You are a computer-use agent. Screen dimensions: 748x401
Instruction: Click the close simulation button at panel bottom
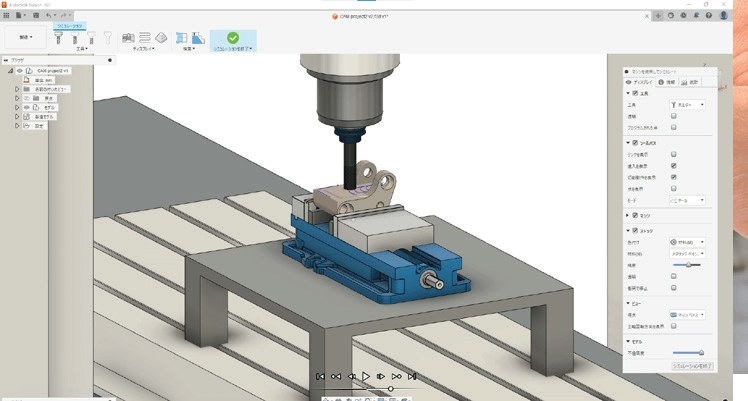coord(692,367)
